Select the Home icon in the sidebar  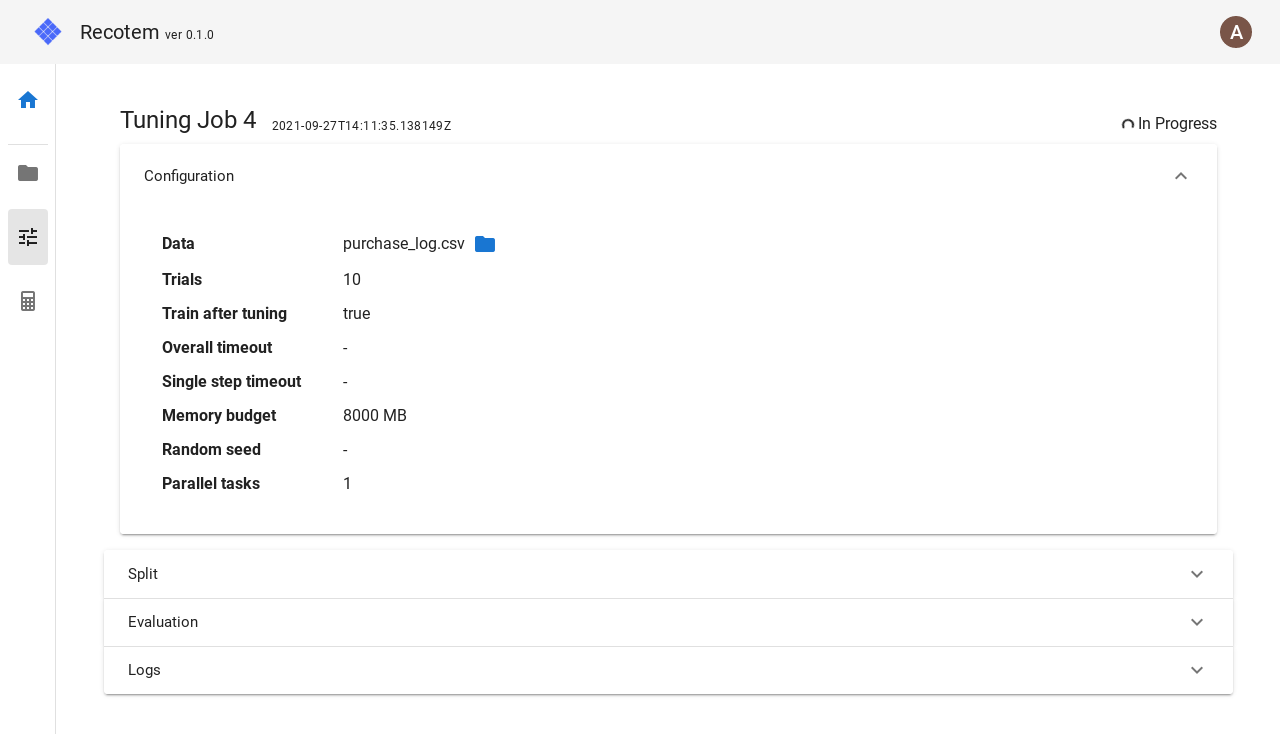point(28,100)
